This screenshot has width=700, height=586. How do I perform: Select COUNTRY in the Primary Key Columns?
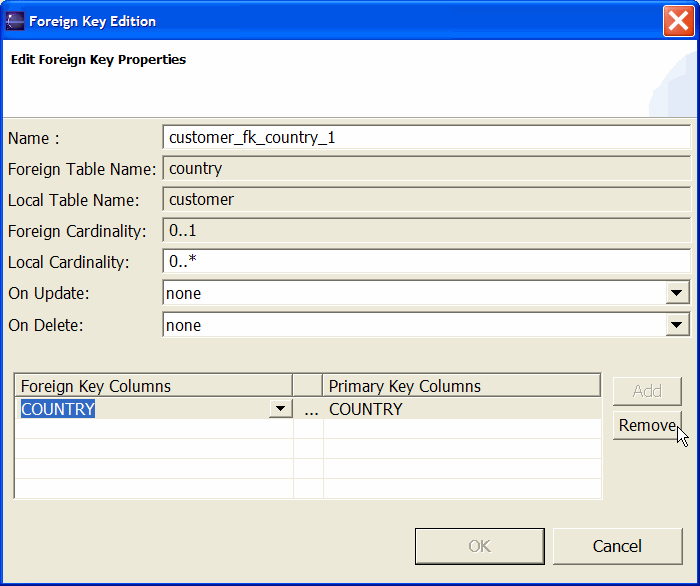pos(366,409)
